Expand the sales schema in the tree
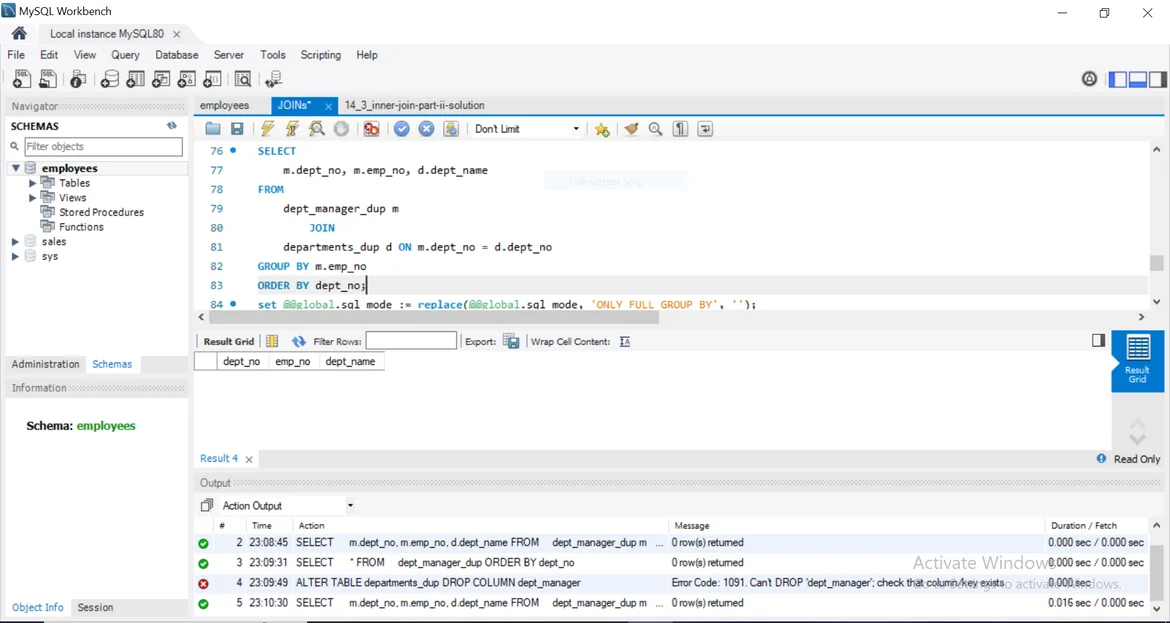 coord(15,242)
